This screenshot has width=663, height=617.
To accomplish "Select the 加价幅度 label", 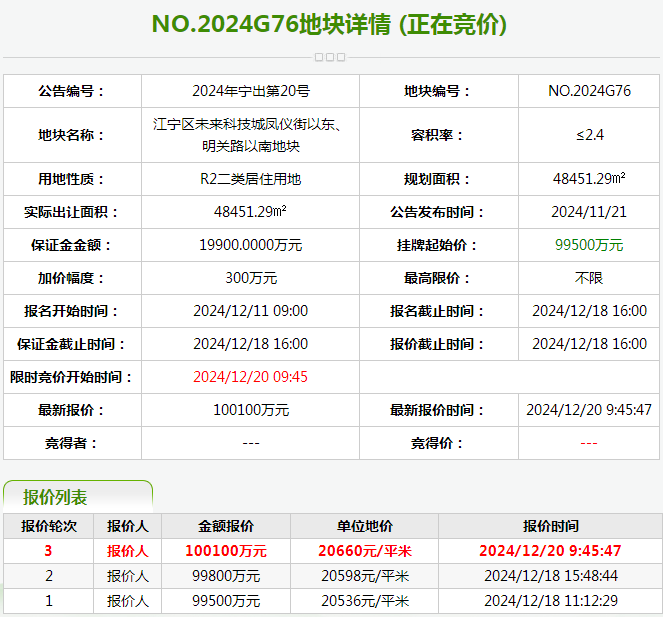I will point(71,278).
